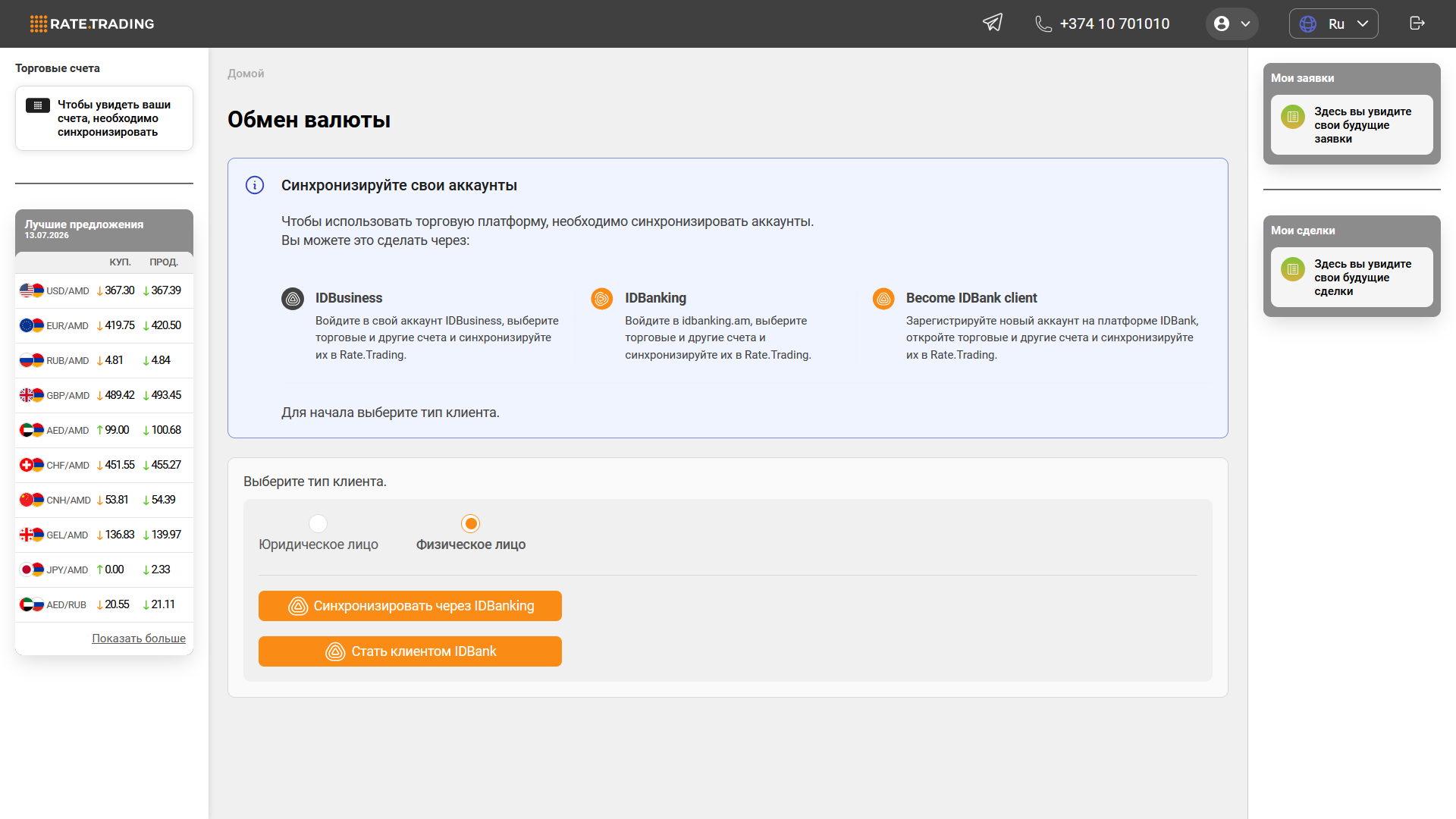Screen dimensions: 1456x819
Task: Click the RUB/AMD pair label
Action: (67, 361)
